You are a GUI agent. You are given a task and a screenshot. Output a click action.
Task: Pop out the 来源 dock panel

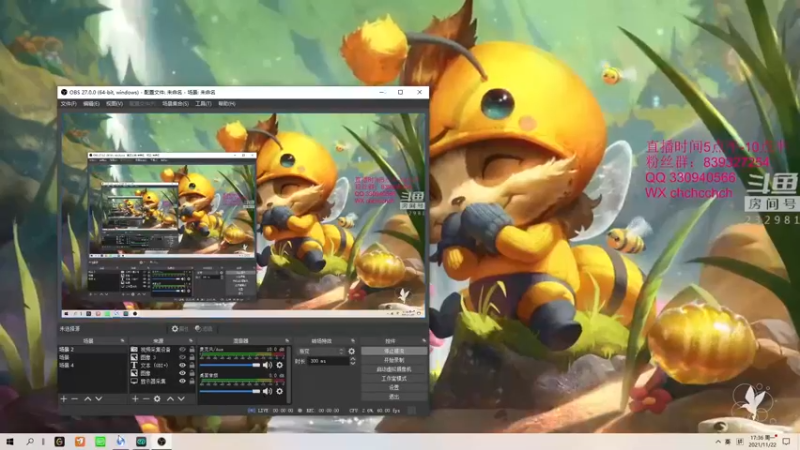click(x=191, y=340)
